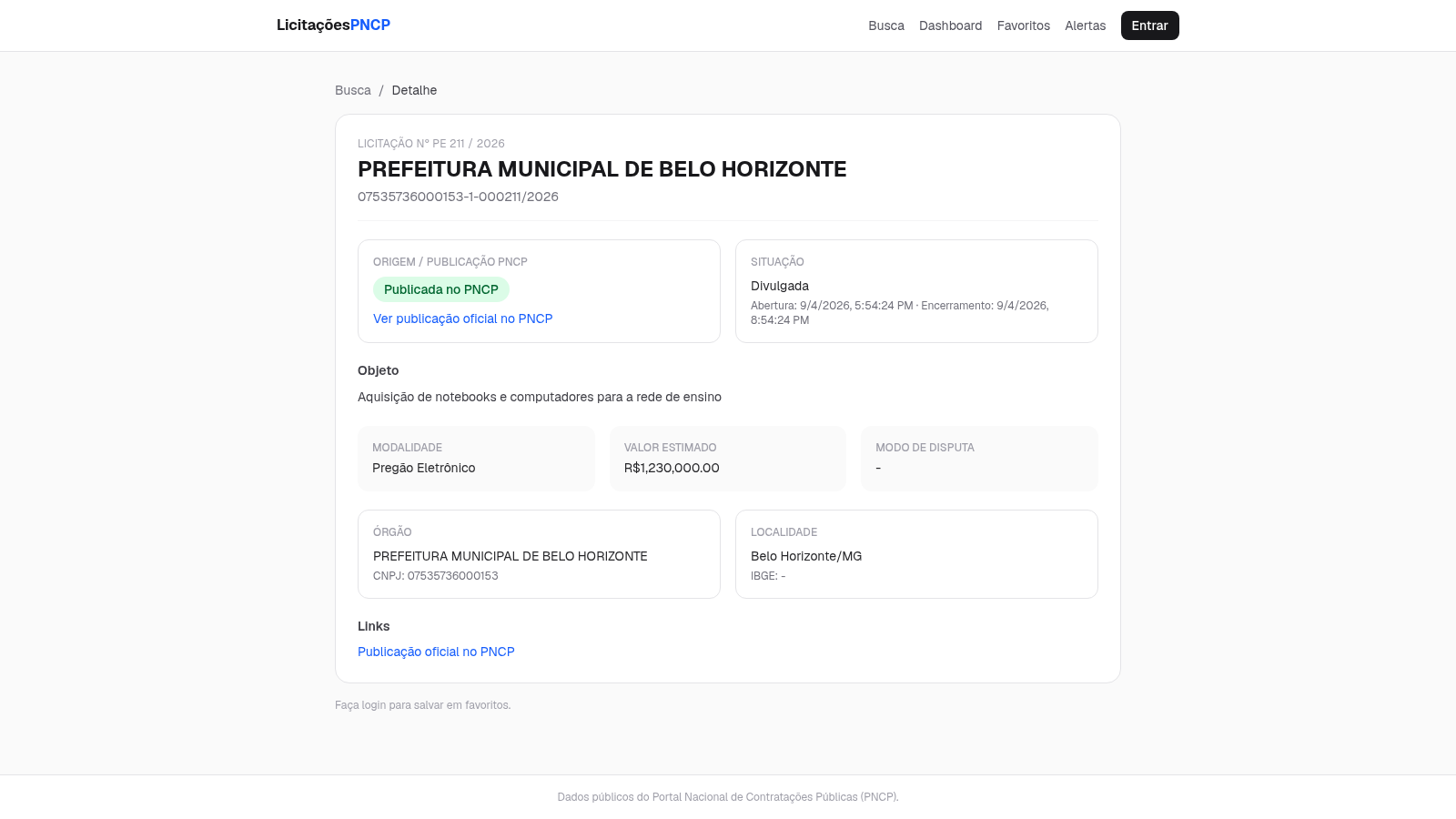Select the Detalhe breadcrumb item
Screen dimensions: 1456x819
click(x=414, y=90)
